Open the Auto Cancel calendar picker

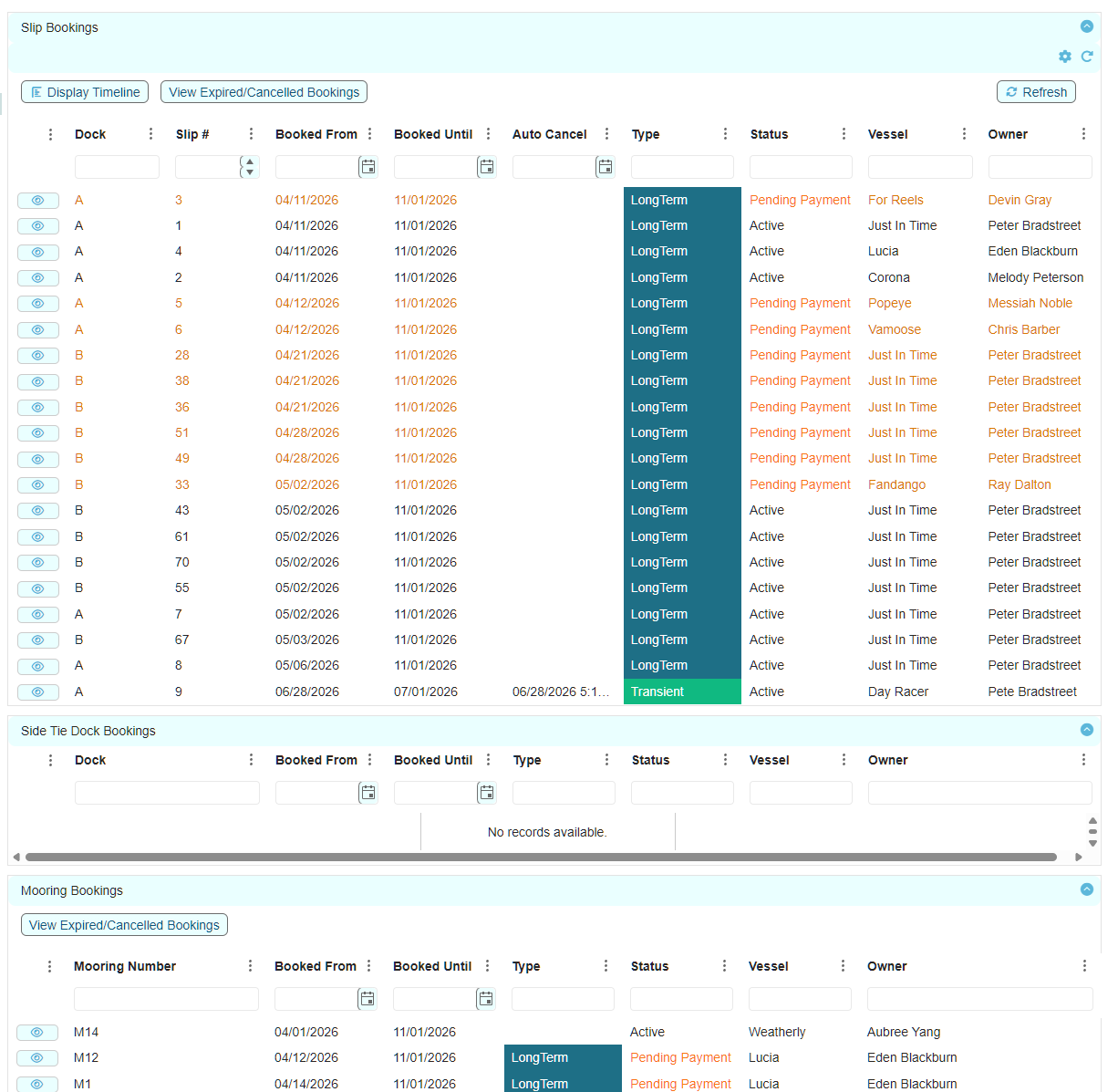(x=606, y=167)
